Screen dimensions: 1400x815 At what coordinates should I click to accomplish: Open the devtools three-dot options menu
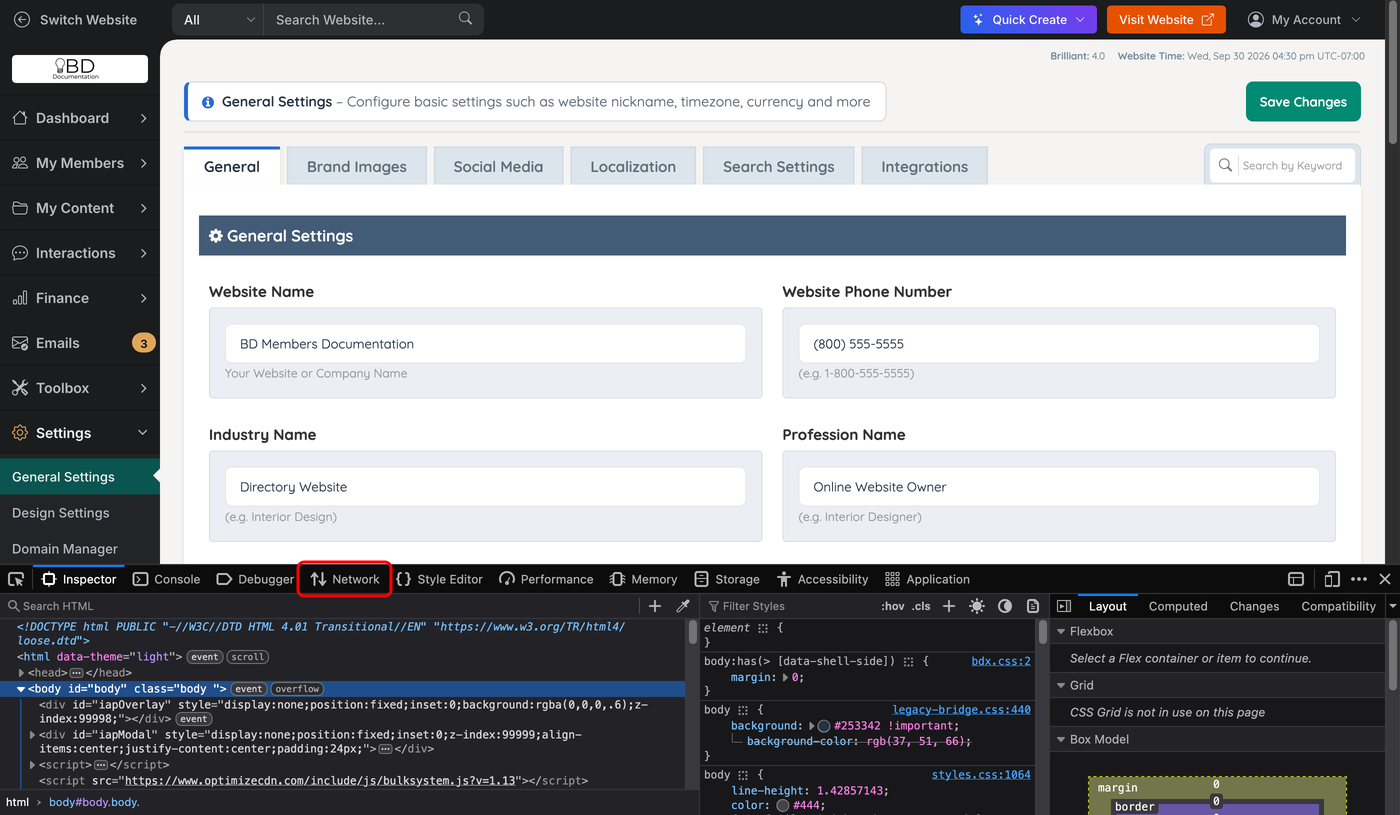click(x=1359, y=579)
